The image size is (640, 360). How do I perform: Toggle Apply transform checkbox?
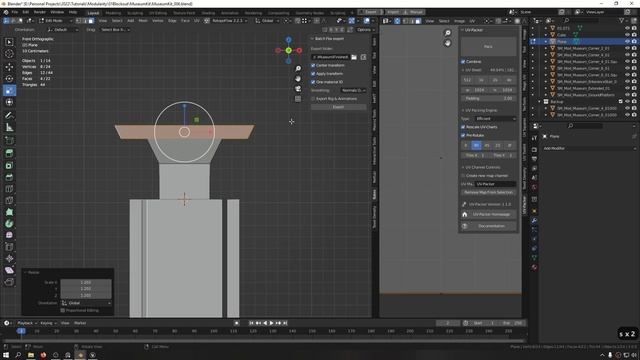(x=313, y=74)
